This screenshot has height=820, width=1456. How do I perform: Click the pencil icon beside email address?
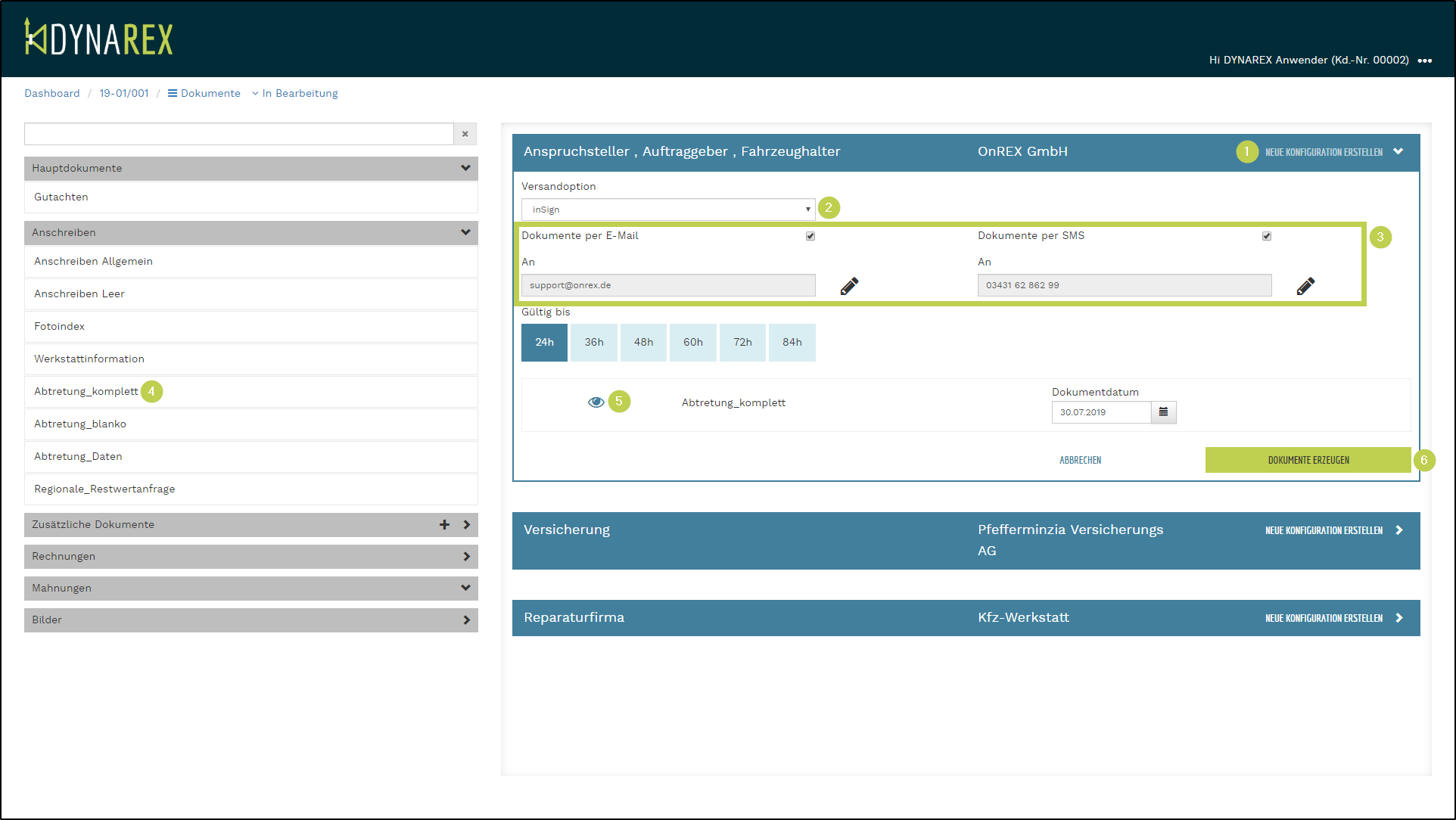(849, 286)
